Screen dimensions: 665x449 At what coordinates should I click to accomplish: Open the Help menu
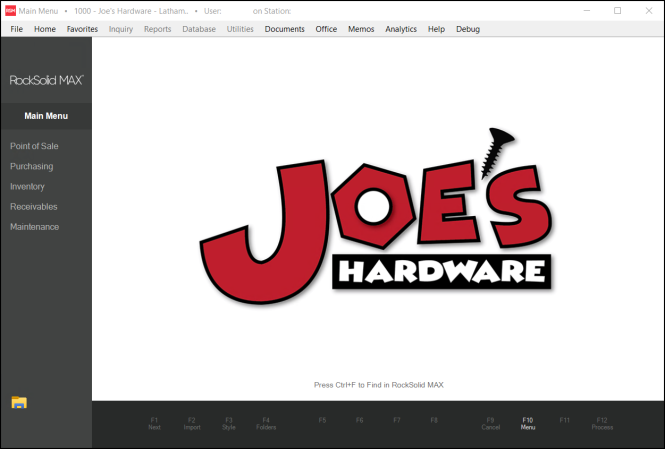(x=436, y=29)
